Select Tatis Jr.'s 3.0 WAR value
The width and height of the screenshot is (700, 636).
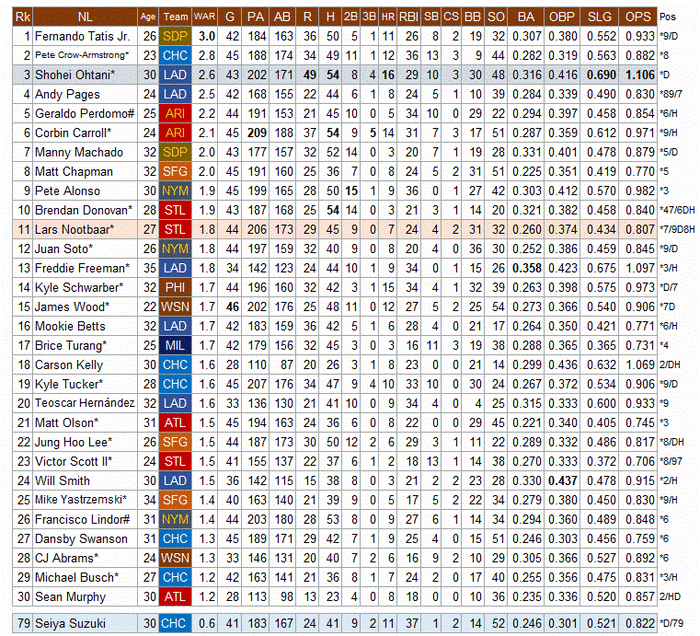207,36
